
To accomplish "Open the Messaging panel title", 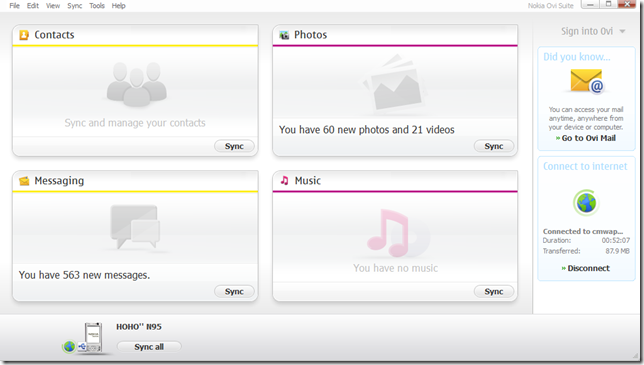I will pyautogui.click(x=59, y=181).
